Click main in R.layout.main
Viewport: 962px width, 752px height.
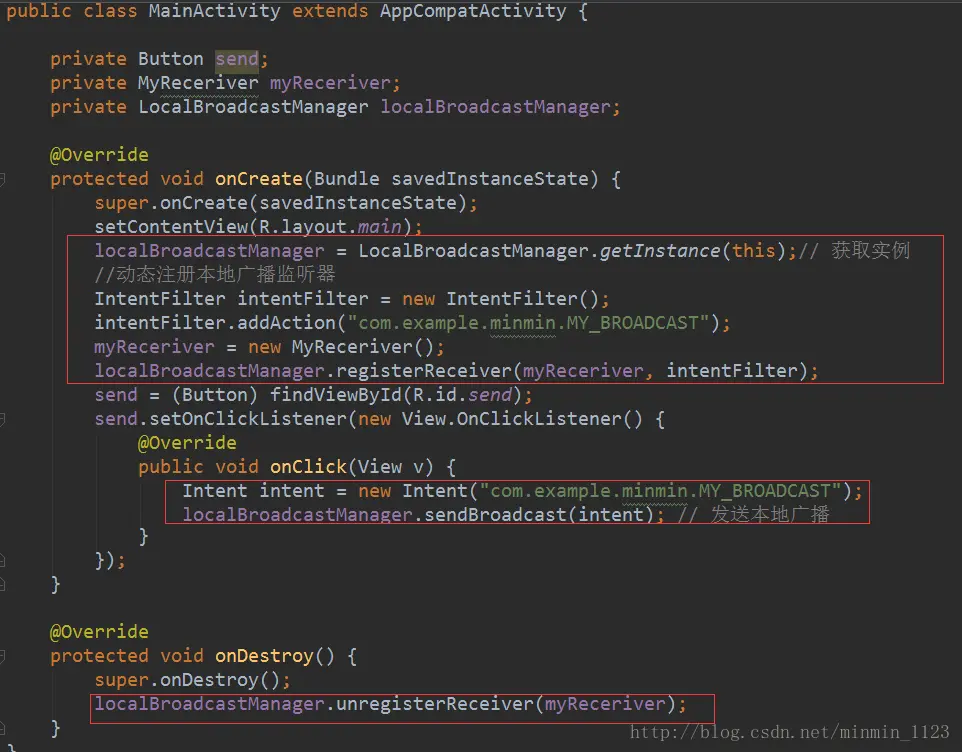point(379,227)
